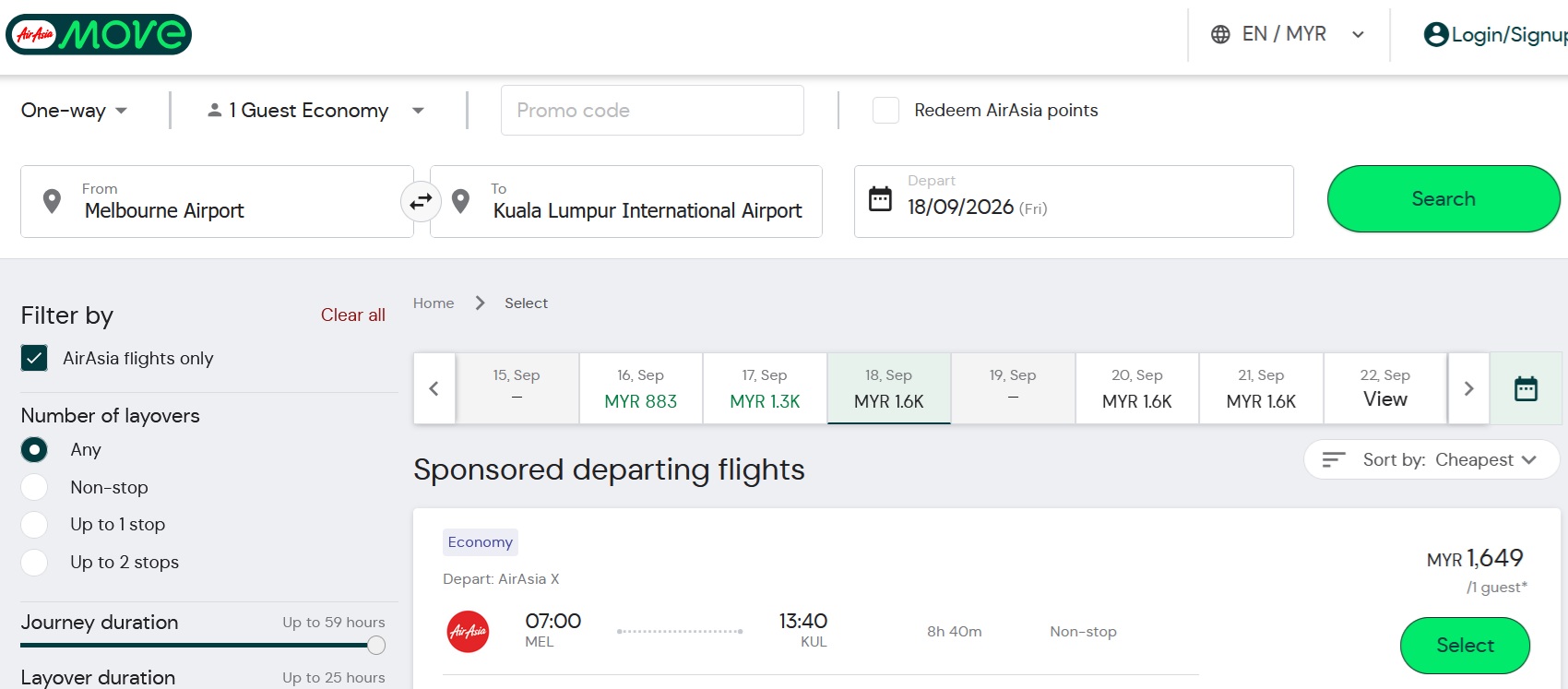Click the AirAsia airline logo on flight card
This screenshot has width=1568, height=689.
(x=468, y=632)
